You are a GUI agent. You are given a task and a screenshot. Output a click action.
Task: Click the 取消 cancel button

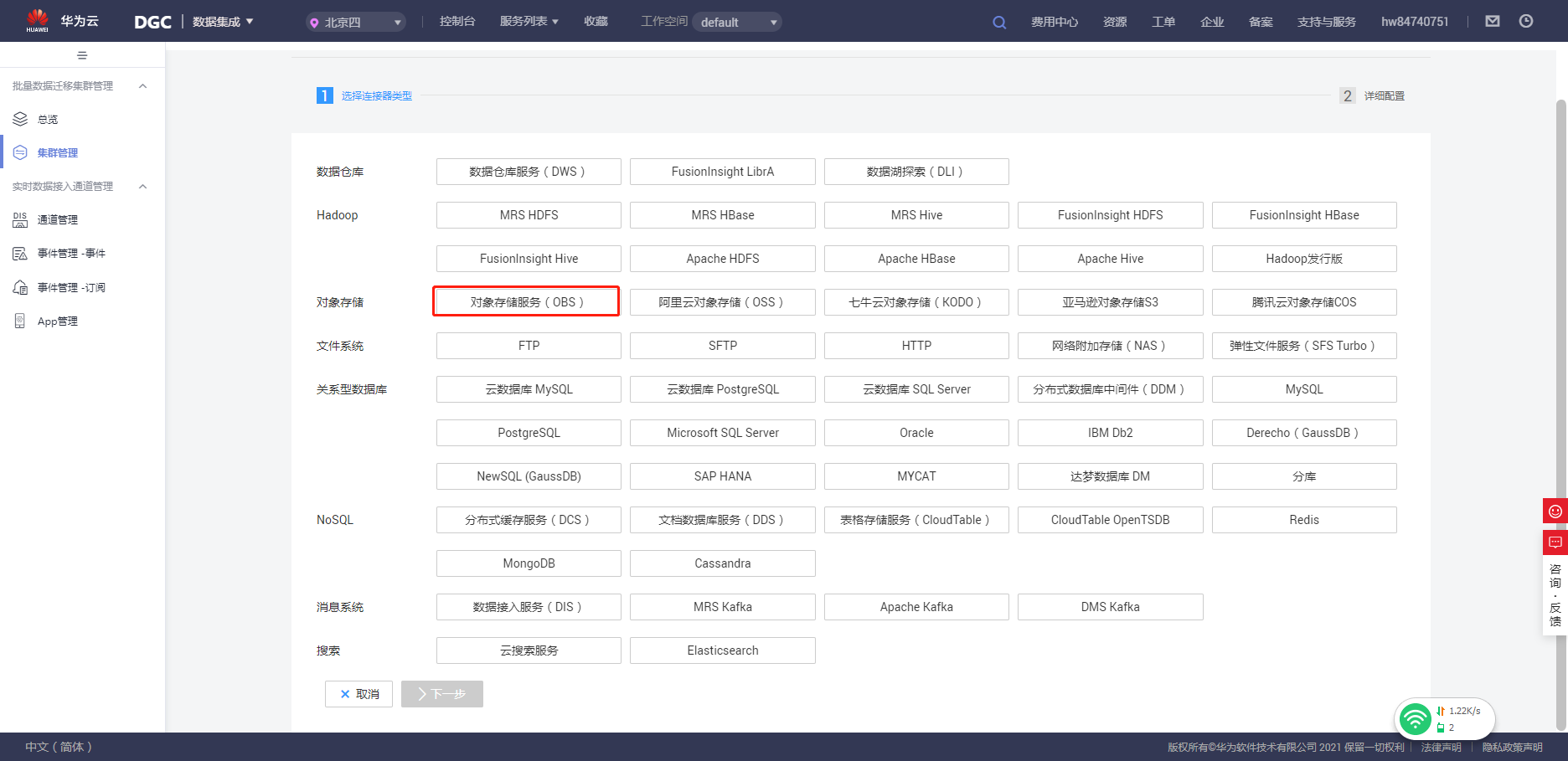(358, 694)
